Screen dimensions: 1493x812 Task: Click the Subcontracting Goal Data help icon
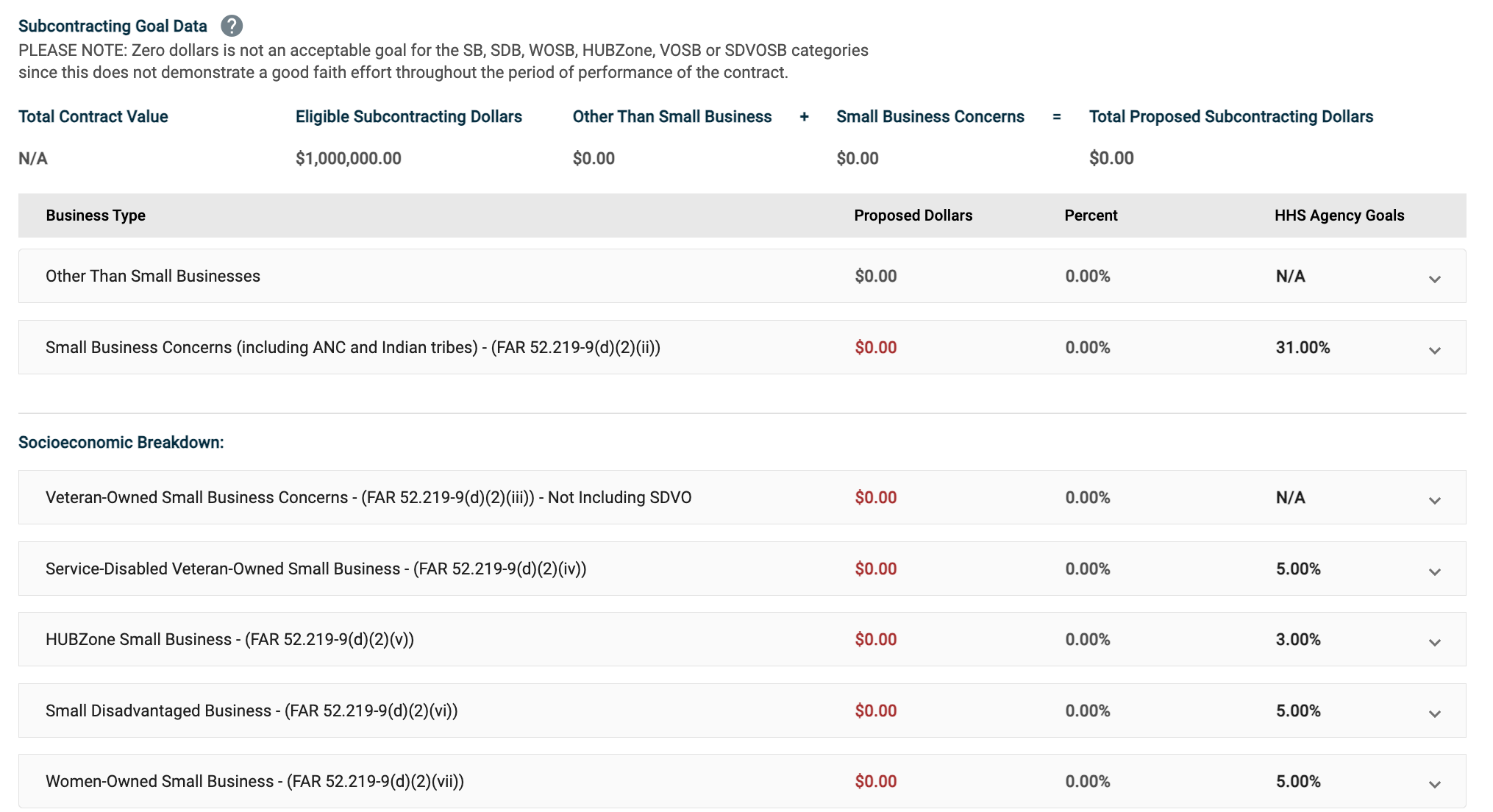coord(232,26)
